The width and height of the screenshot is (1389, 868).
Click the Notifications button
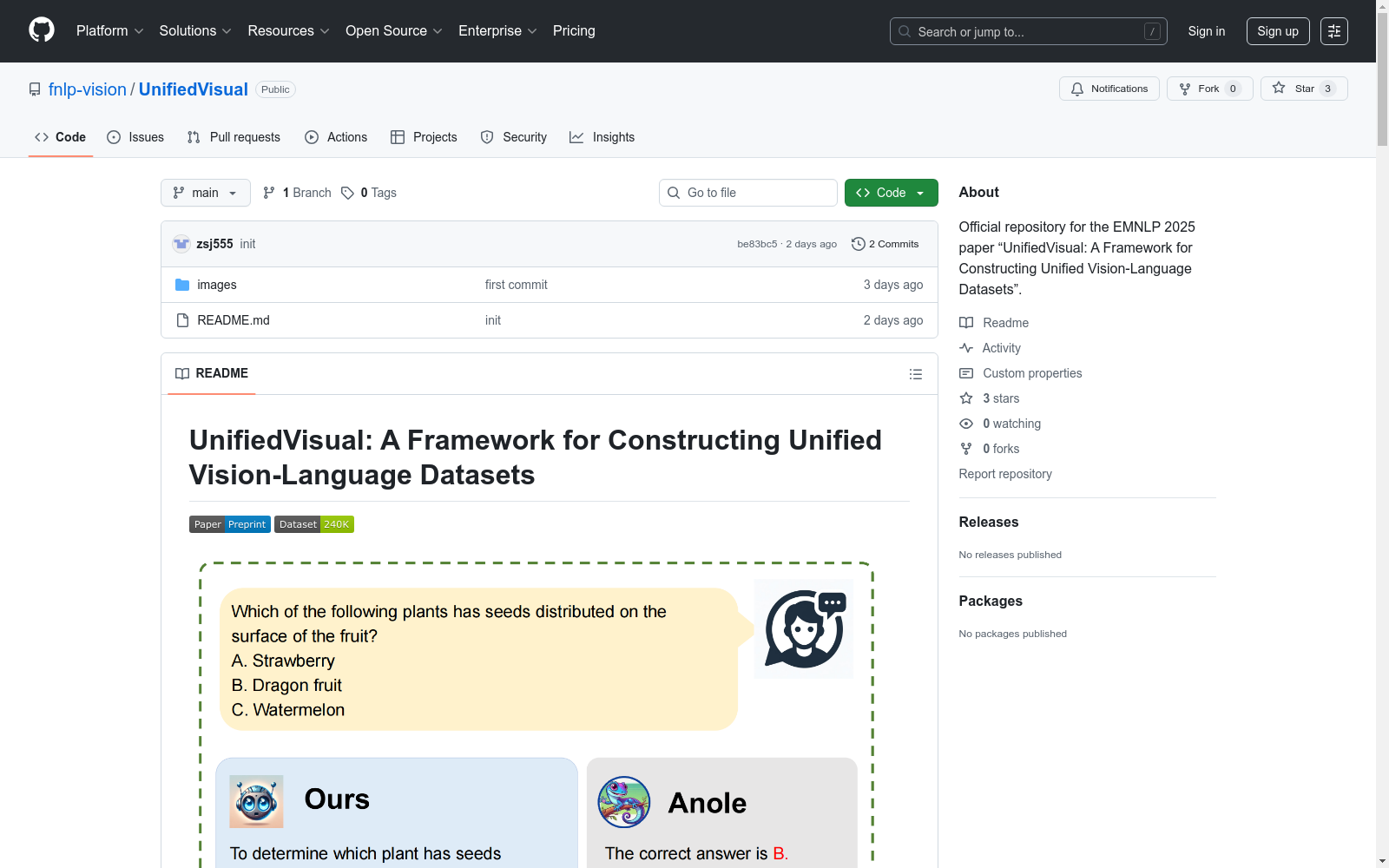click(1109, 89)
